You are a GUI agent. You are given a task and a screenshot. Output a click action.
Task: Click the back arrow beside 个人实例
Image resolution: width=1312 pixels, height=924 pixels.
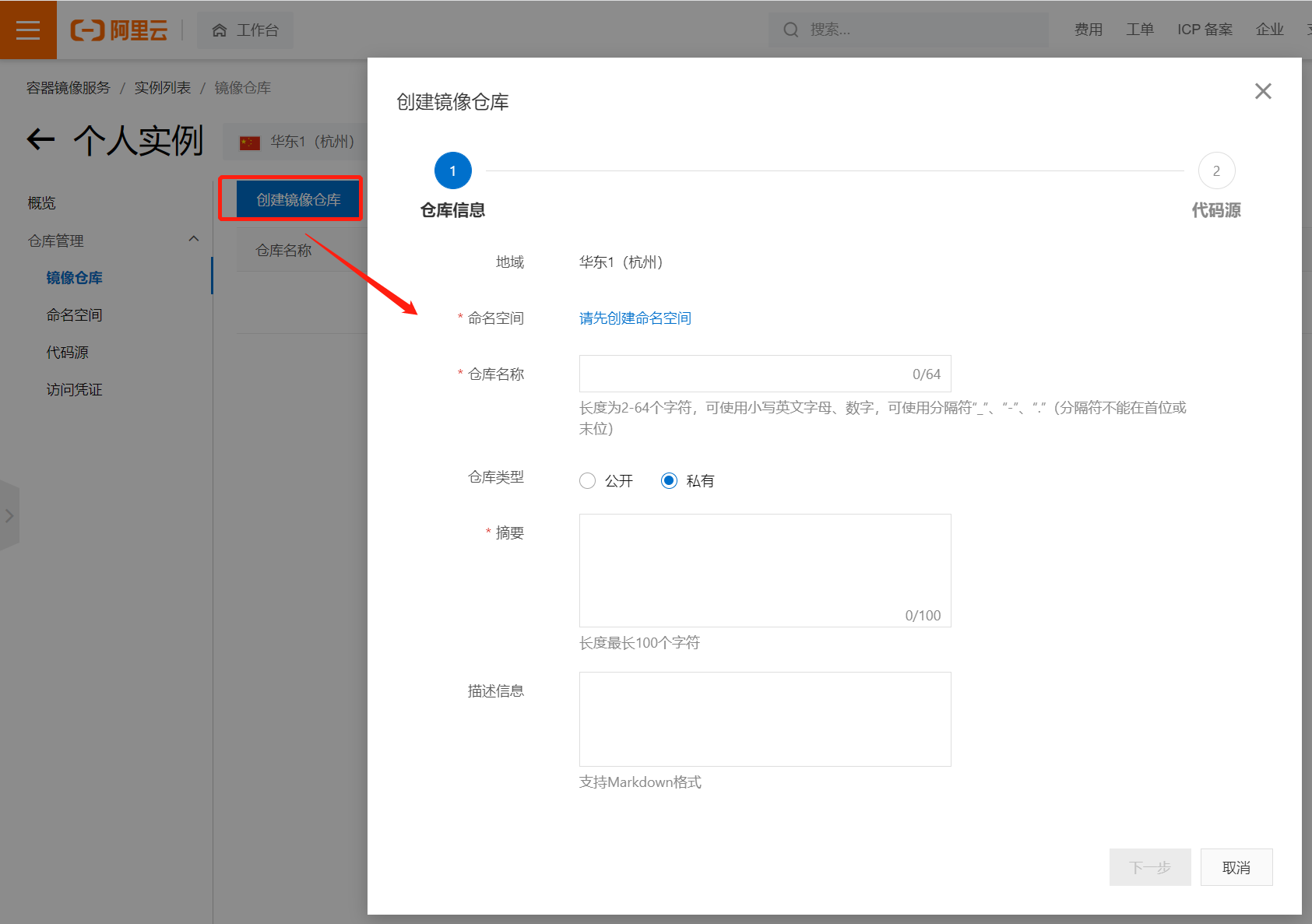click(x=40, y=140)
